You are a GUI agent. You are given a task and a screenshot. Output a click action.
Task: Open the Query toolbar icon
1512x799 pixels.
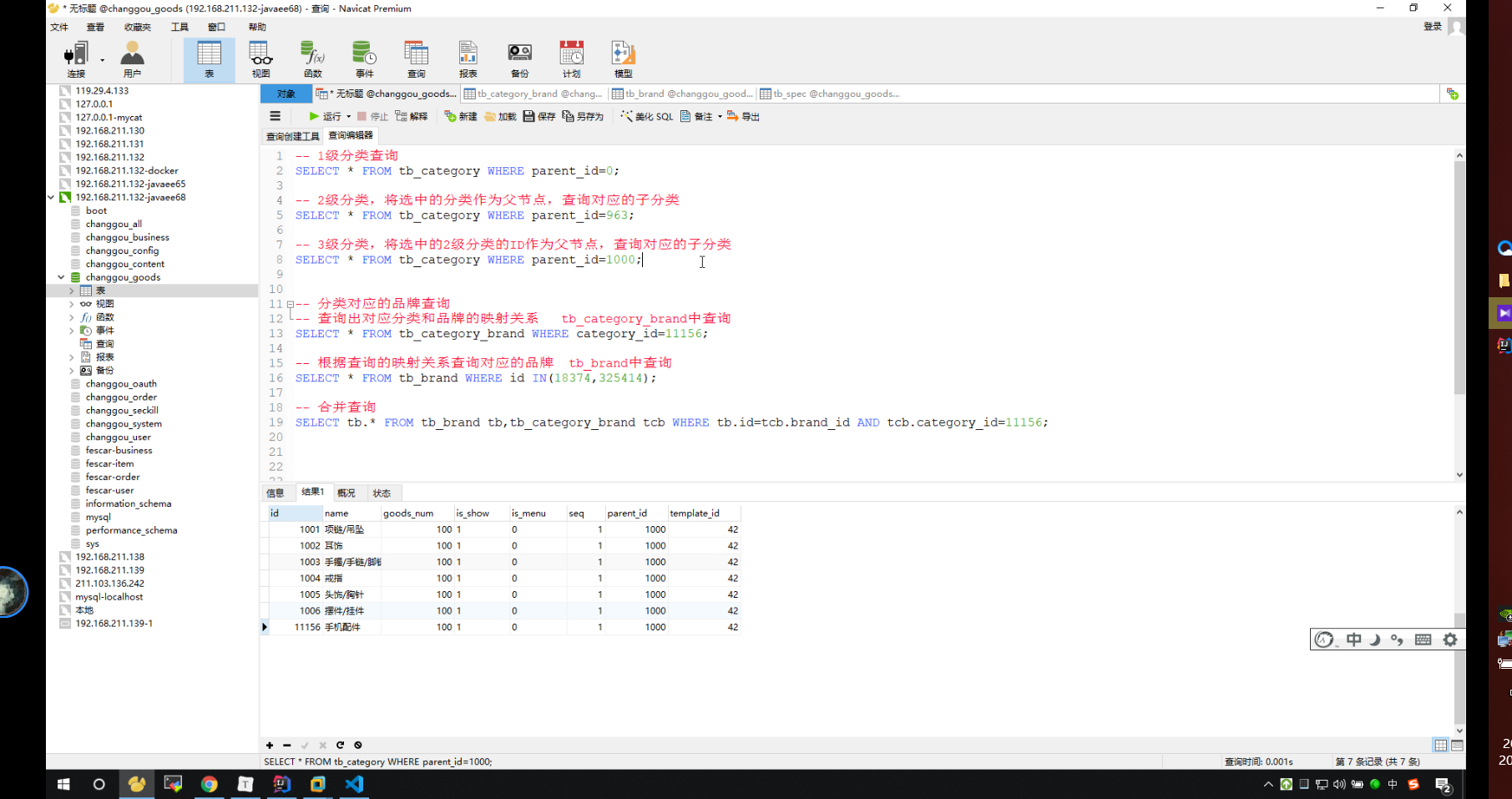(417, 59)
